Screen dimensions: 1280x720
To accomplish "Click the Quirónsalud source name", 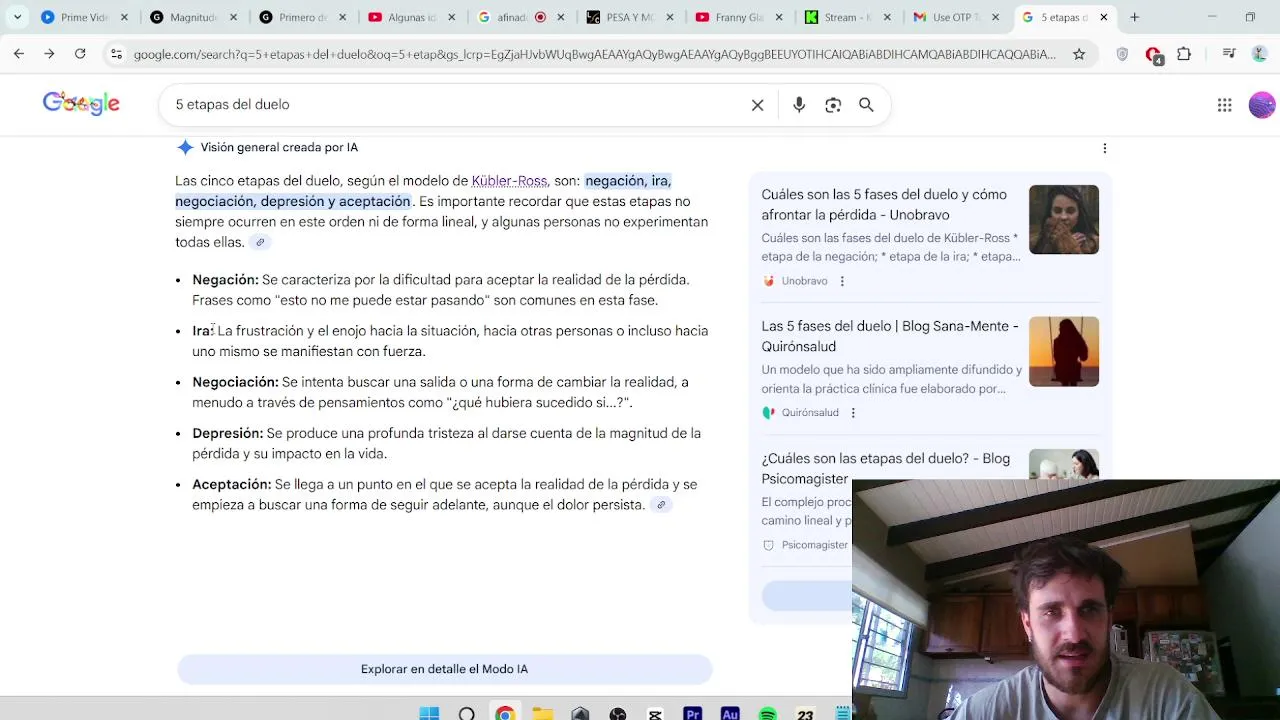I will pyautogui.click(x=810, y=413).
